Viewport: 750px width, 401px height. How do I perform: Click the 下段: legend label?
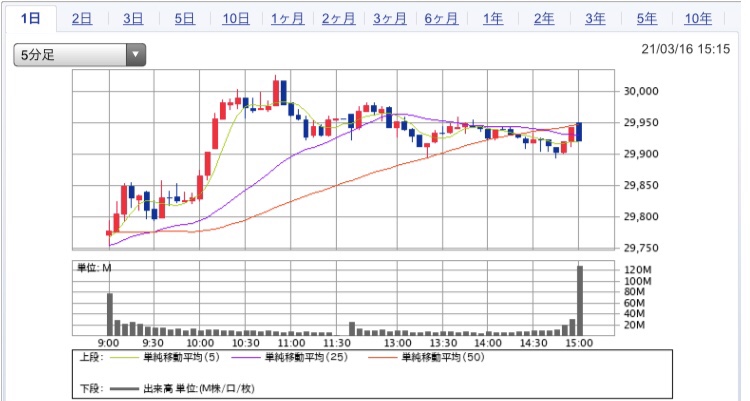click(91, 388)
